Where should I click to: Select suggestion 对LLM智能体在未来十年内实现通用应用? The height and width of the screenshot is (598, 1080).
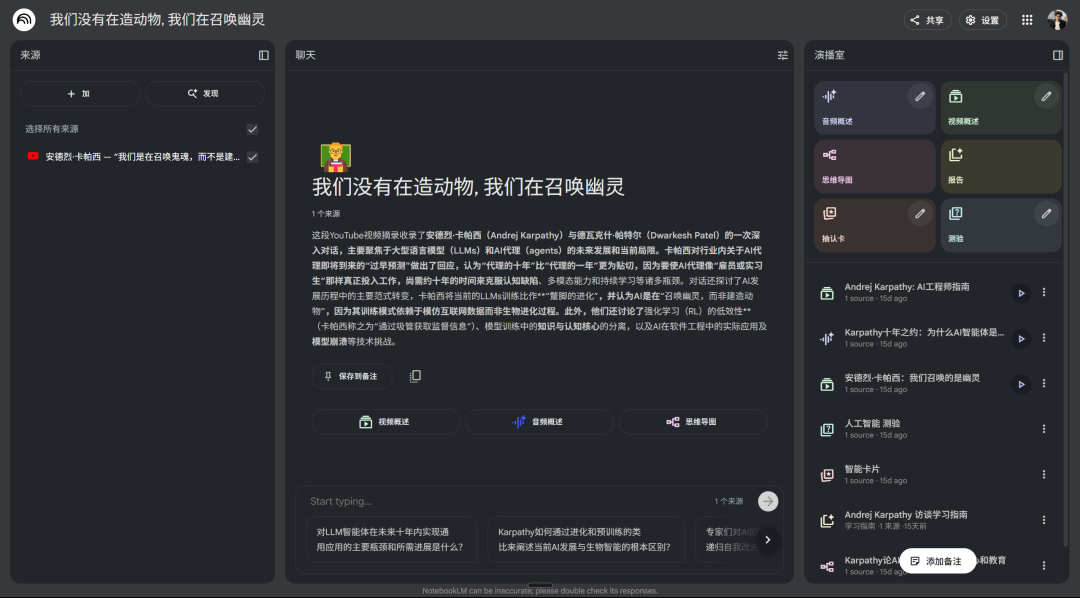point(392,539)
